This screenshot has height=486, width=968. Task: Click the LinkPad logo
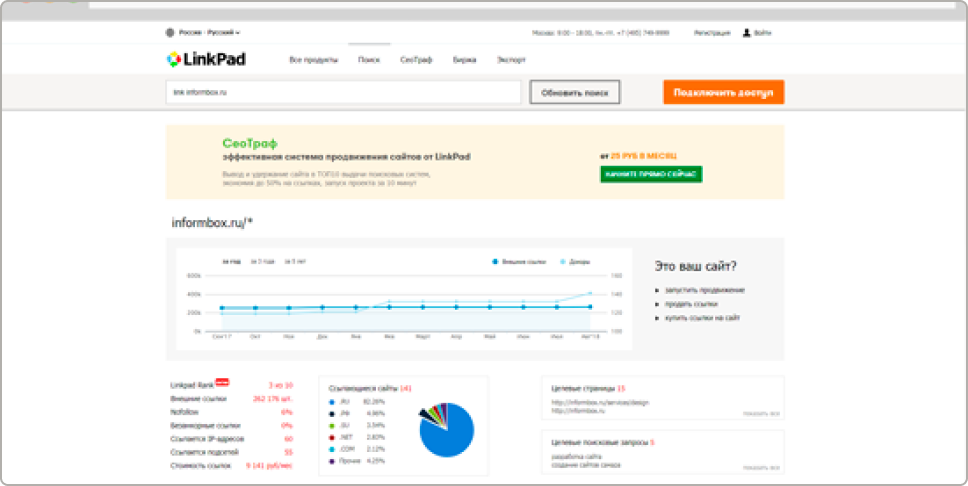click(206, 59)
